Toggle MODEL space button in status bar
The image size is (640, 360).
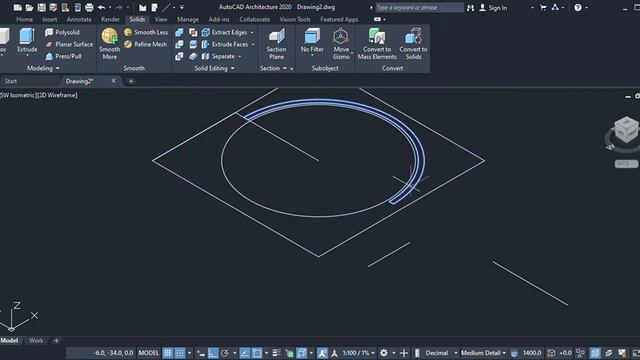point(149,353)
